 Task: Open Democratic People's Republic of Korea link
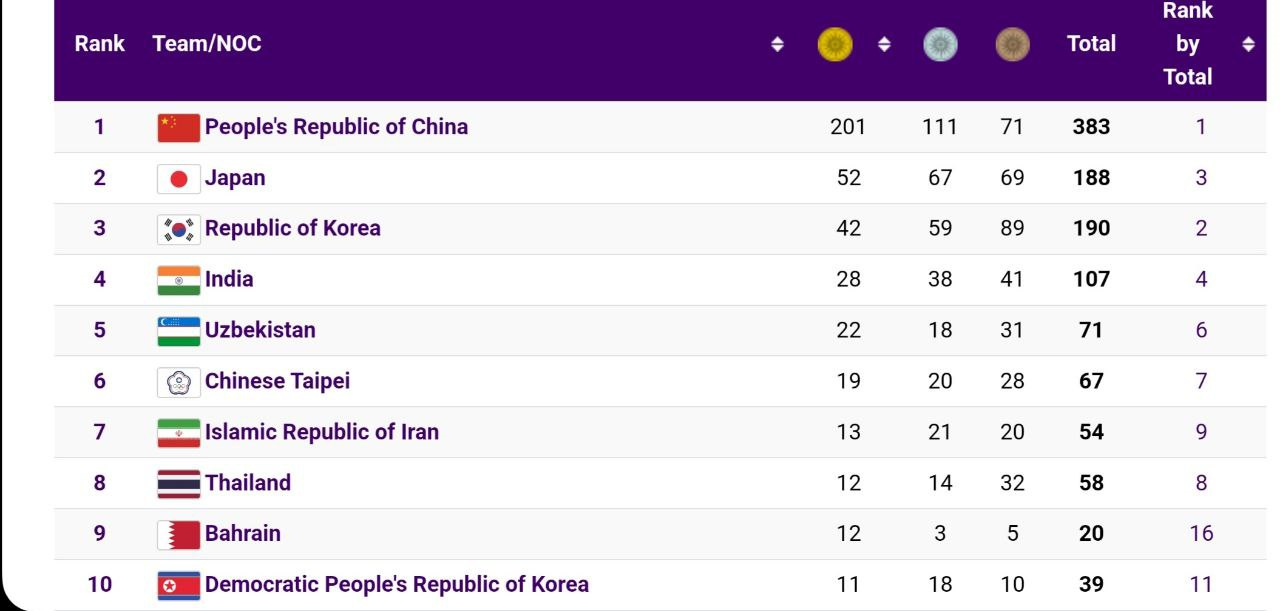click(396, 584)
